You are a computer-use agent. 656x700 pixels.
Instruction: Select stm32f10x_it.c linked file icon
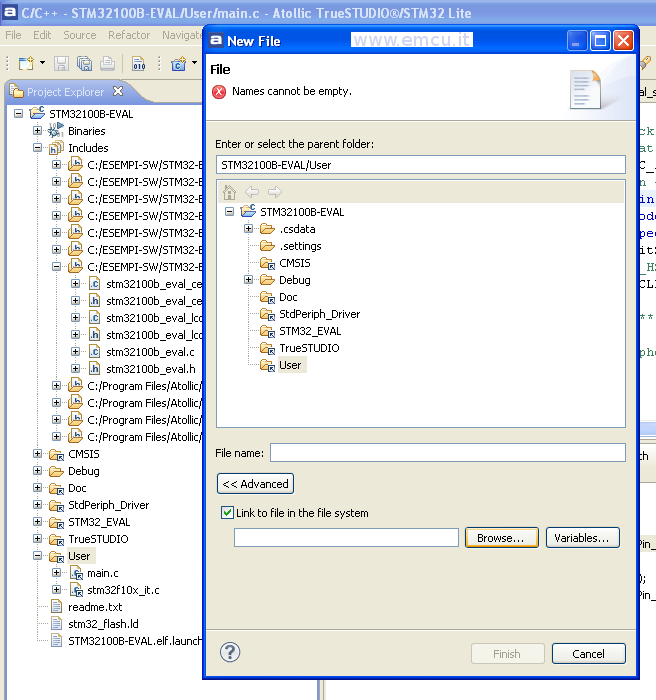click(76, 590)
